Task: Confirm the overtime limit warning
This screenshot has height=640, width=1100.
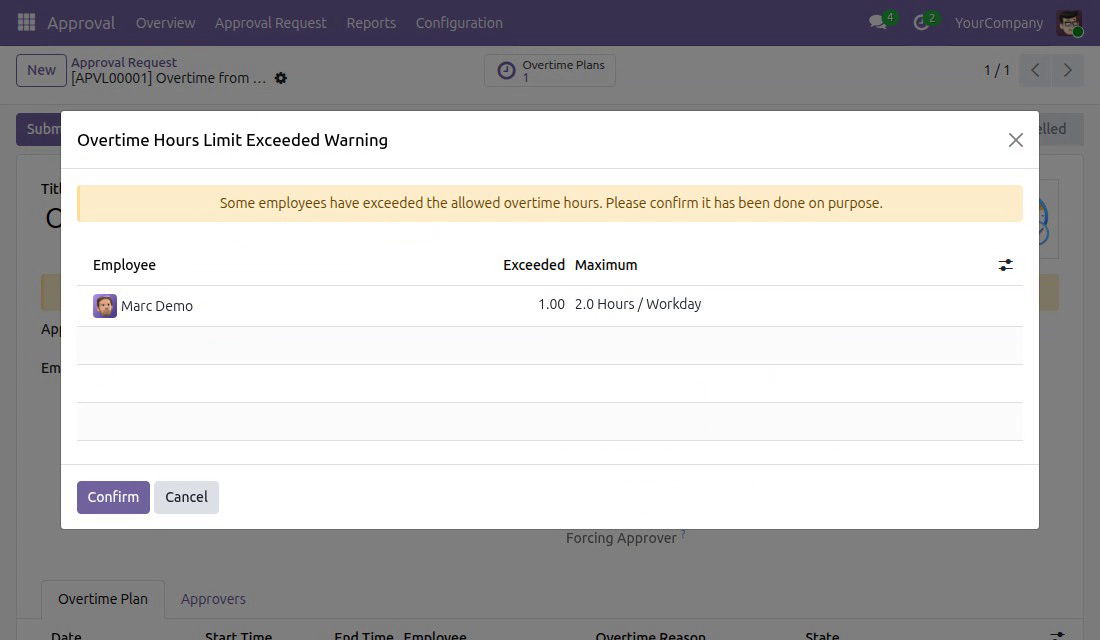Action: click(x=113, y=497)
